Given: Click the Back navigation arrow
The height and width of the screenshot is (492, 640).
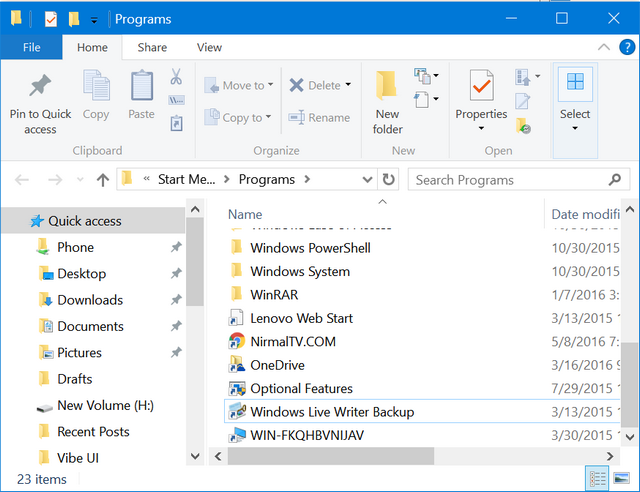Looking at the screenshot, I should [22, 180].
